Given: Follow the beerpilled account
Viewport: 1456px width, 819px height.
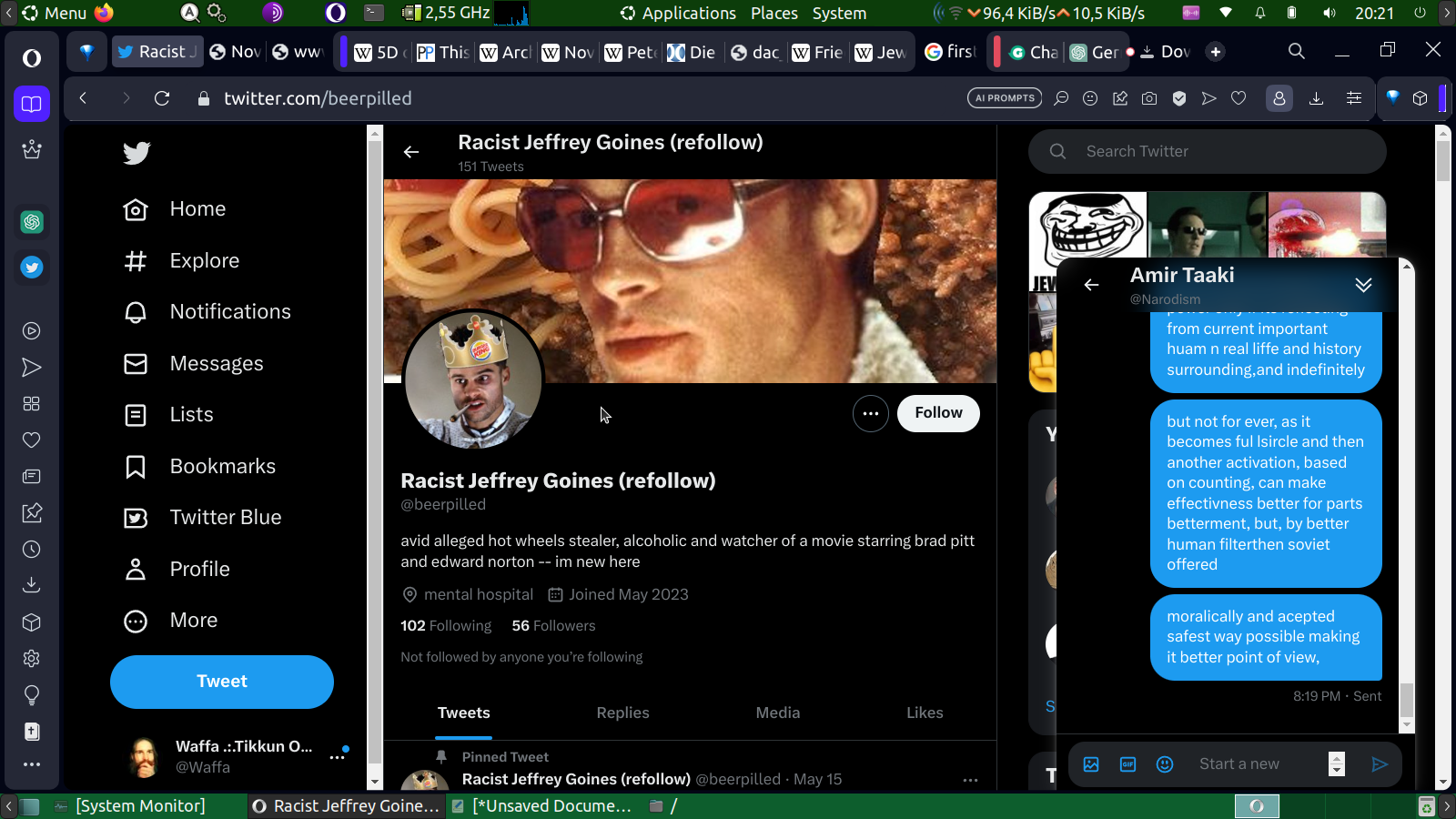Looking at the screenshot, I should point(938,413).
